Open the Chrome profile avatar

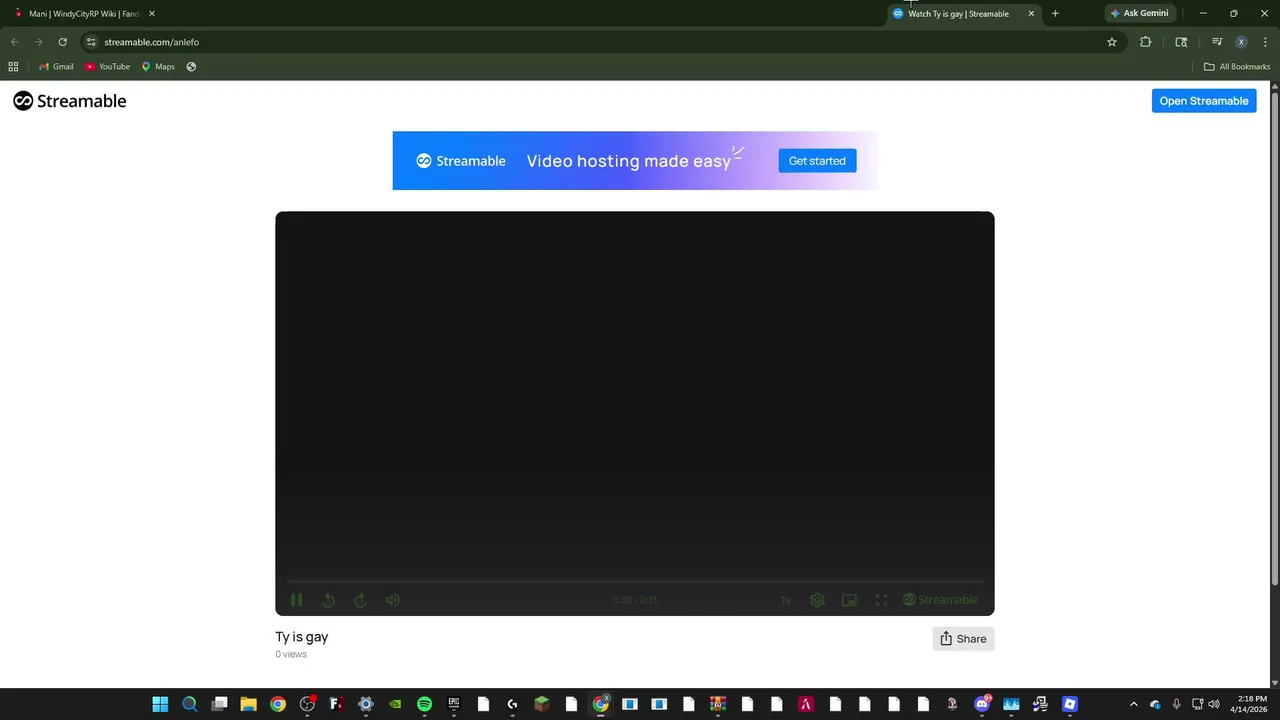(1241, 42)
